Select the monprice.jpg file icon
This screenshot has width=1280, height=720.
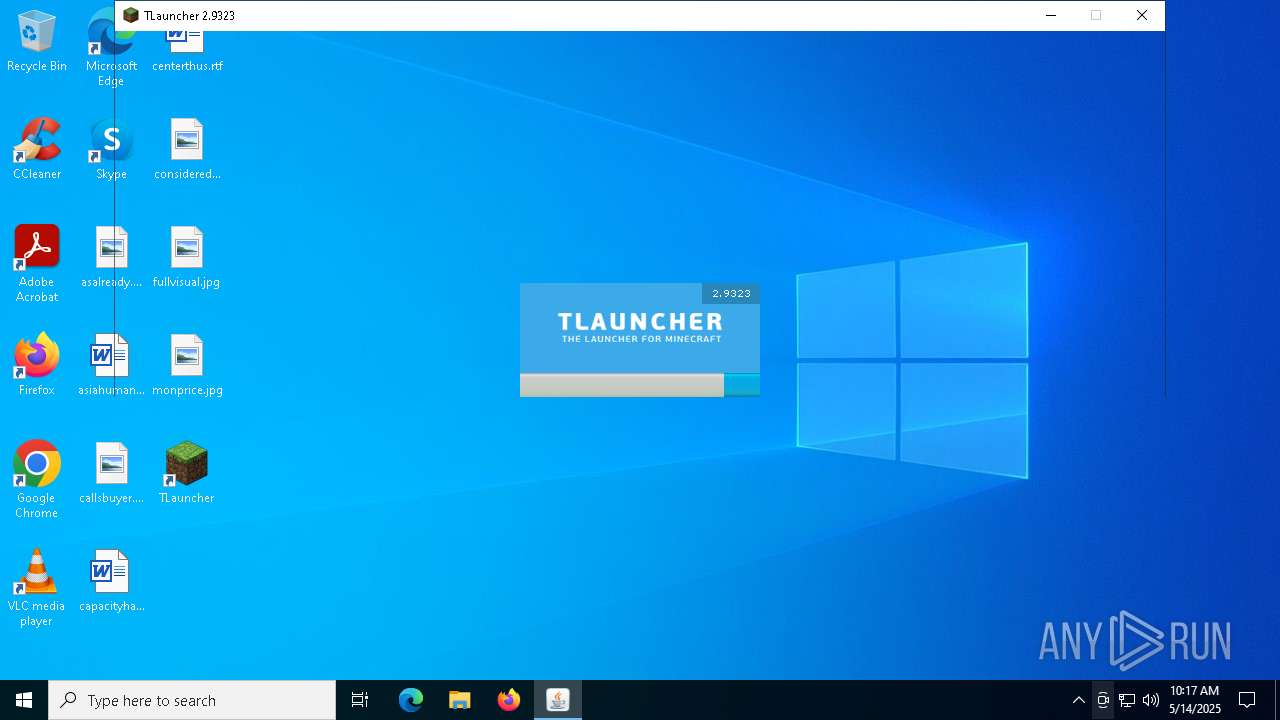(x=187, y=365)
